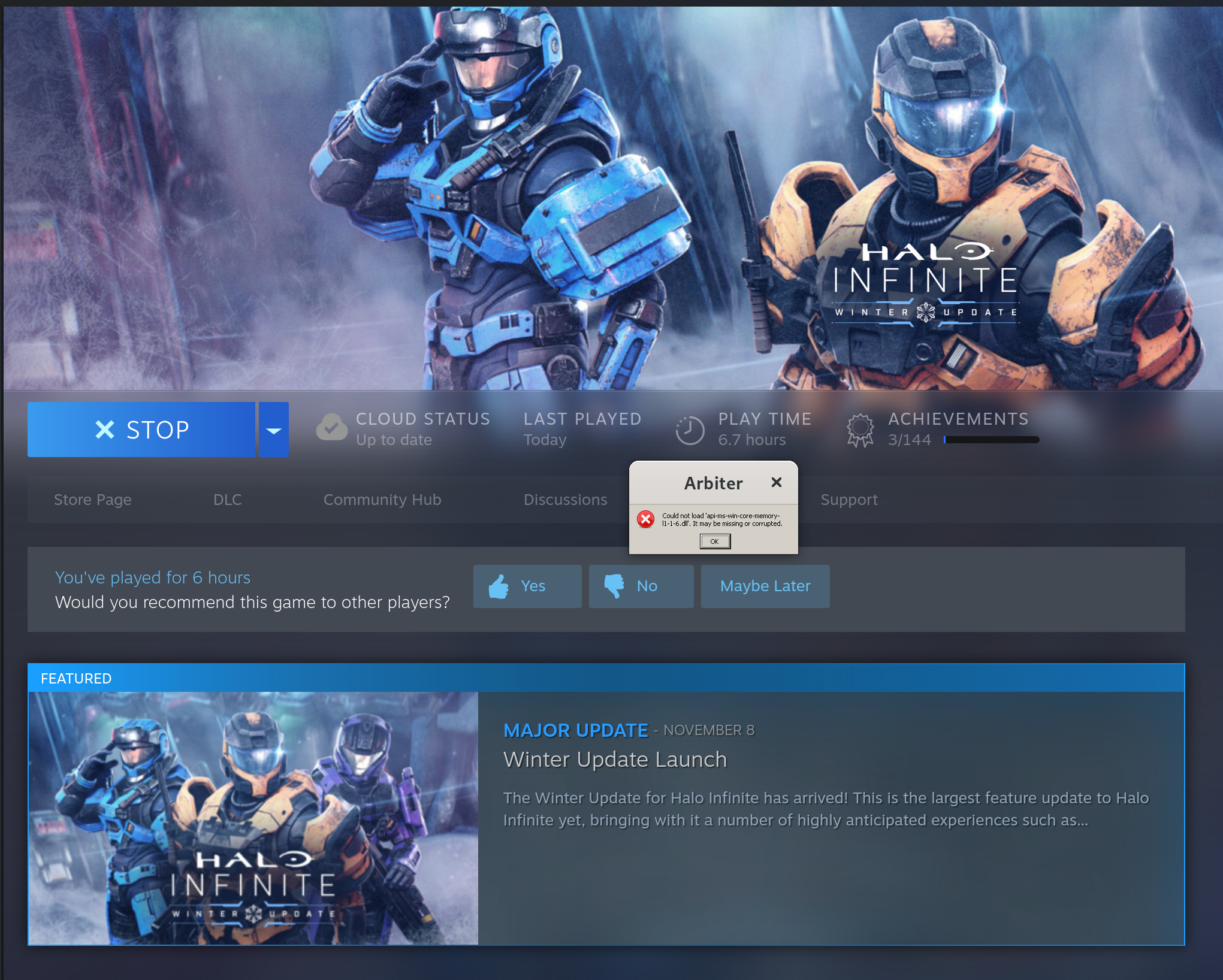Click the Arbiter dialog title
The height and width of the screenshot is (980, 1223).
click(713, 483)
